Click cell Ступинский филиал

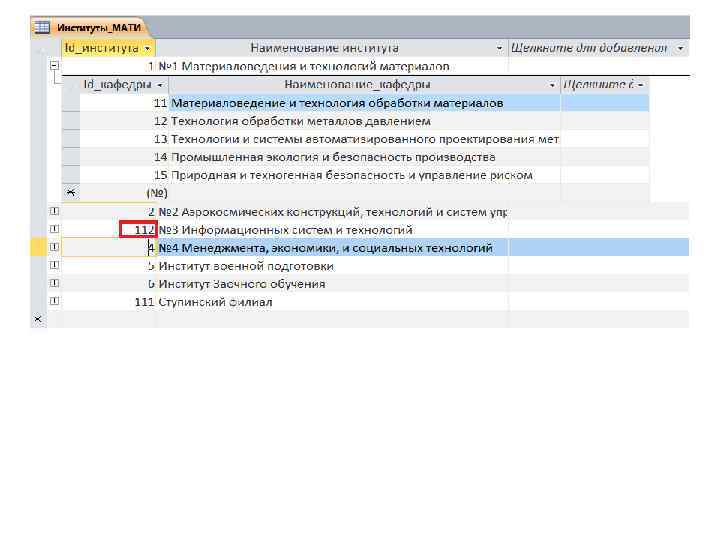tap(332, 302)
